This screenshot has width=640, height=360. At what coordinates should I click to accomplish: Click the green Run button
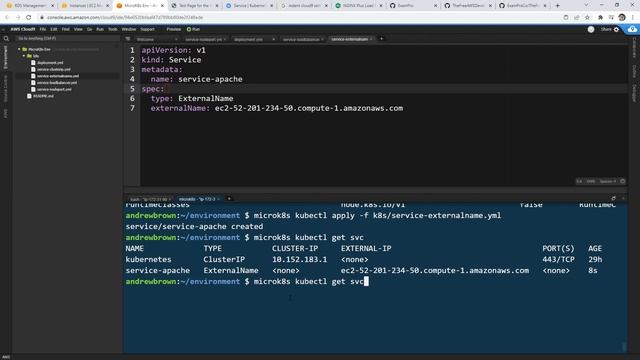(193, 29)
